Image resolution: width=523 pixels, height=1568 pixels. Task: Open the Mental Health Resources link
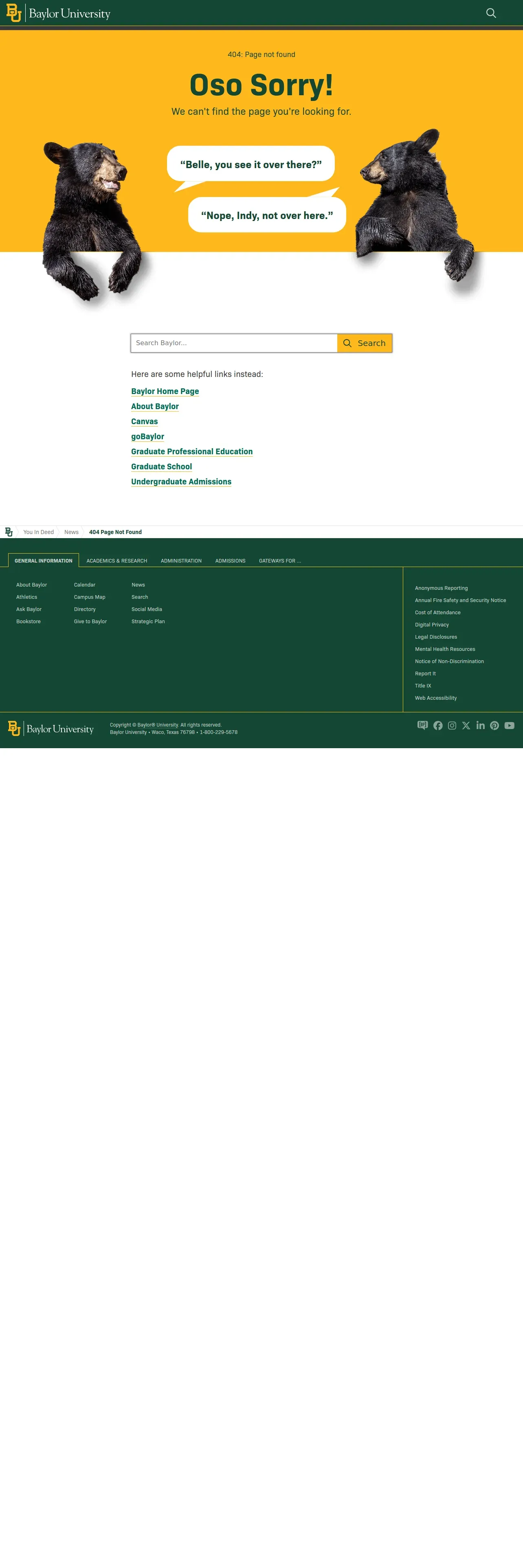click(445, 649)
